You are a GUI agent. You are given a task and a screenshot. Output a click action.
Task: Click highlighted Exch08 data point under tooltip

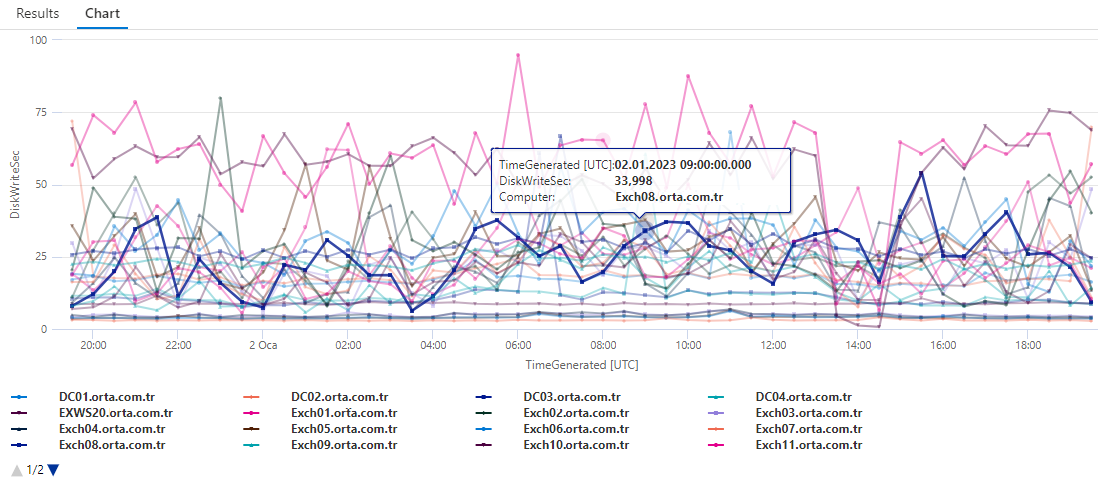pyautogui.click(x=645, y=231)
